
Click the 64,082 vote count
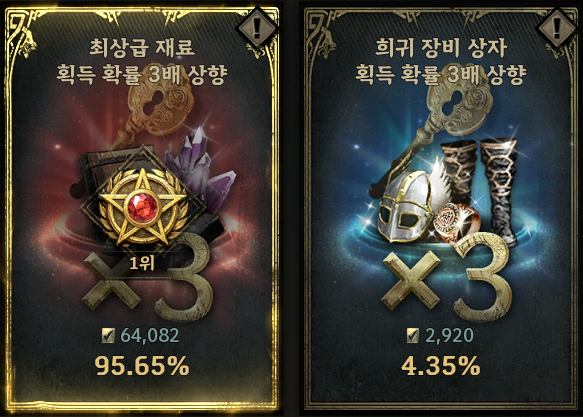coord(150,336)
